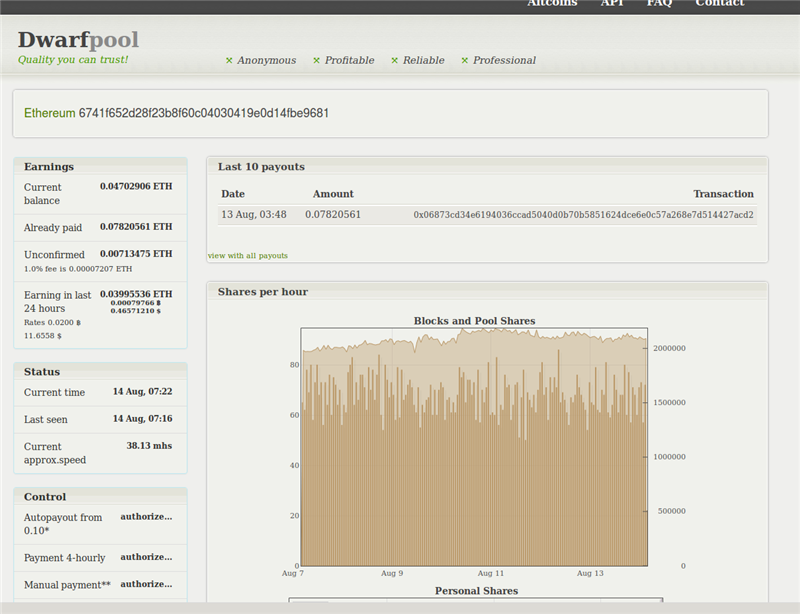This screenshot has width=800, height=614.
Task: Click the horizontal scrollbar at the bottom
Action: pyautogui.click(x=400, y=608)
